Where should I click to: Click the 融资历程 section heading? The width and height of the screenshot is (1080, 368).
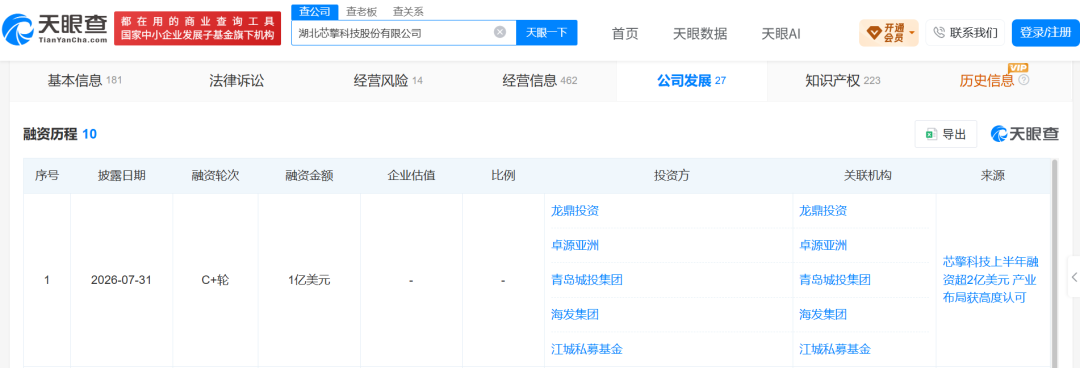50,134
